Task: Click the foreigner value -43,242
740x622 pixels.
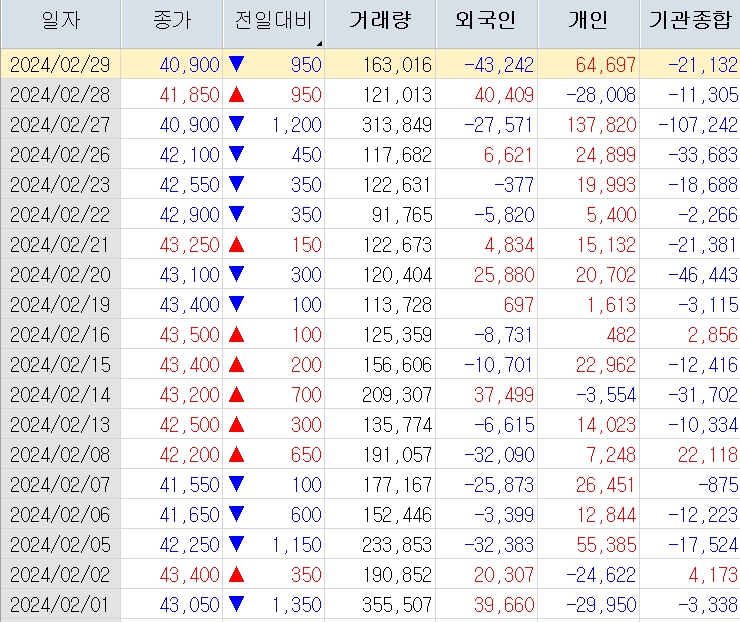Action: pos(499,65)
